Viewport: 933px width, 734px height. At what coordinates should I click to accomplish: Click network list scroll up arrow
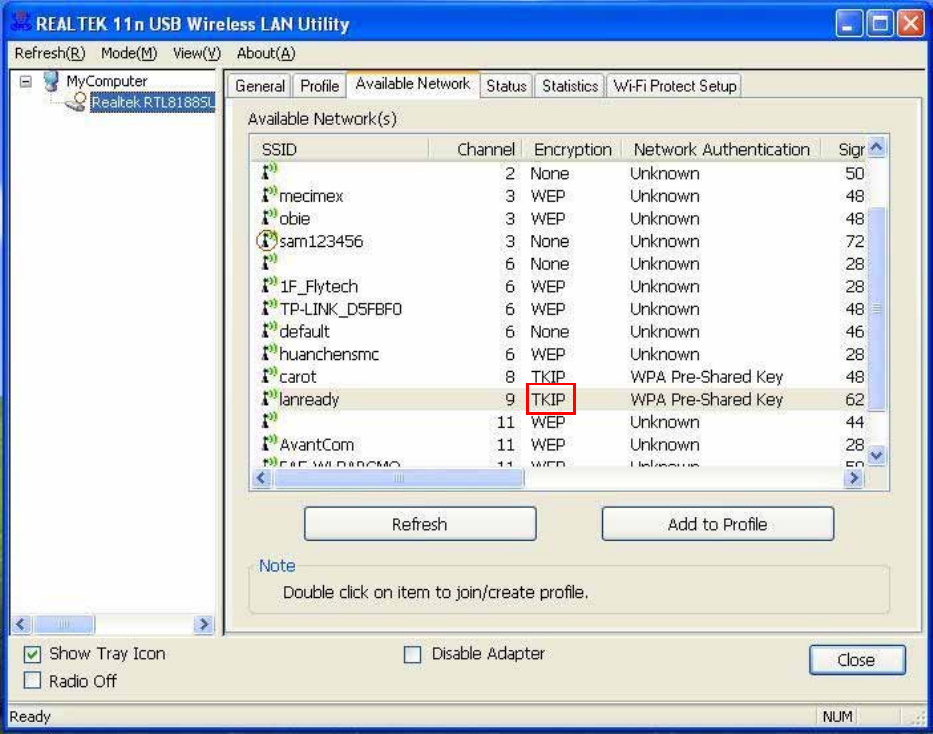tap(876, 147)
